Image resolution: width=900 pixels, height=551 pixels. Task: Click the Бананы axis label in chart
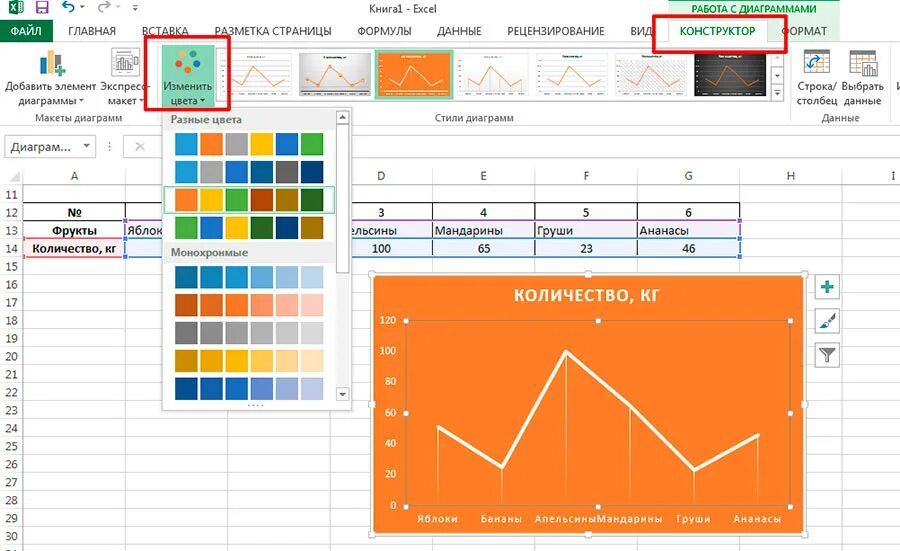point(501,519)
